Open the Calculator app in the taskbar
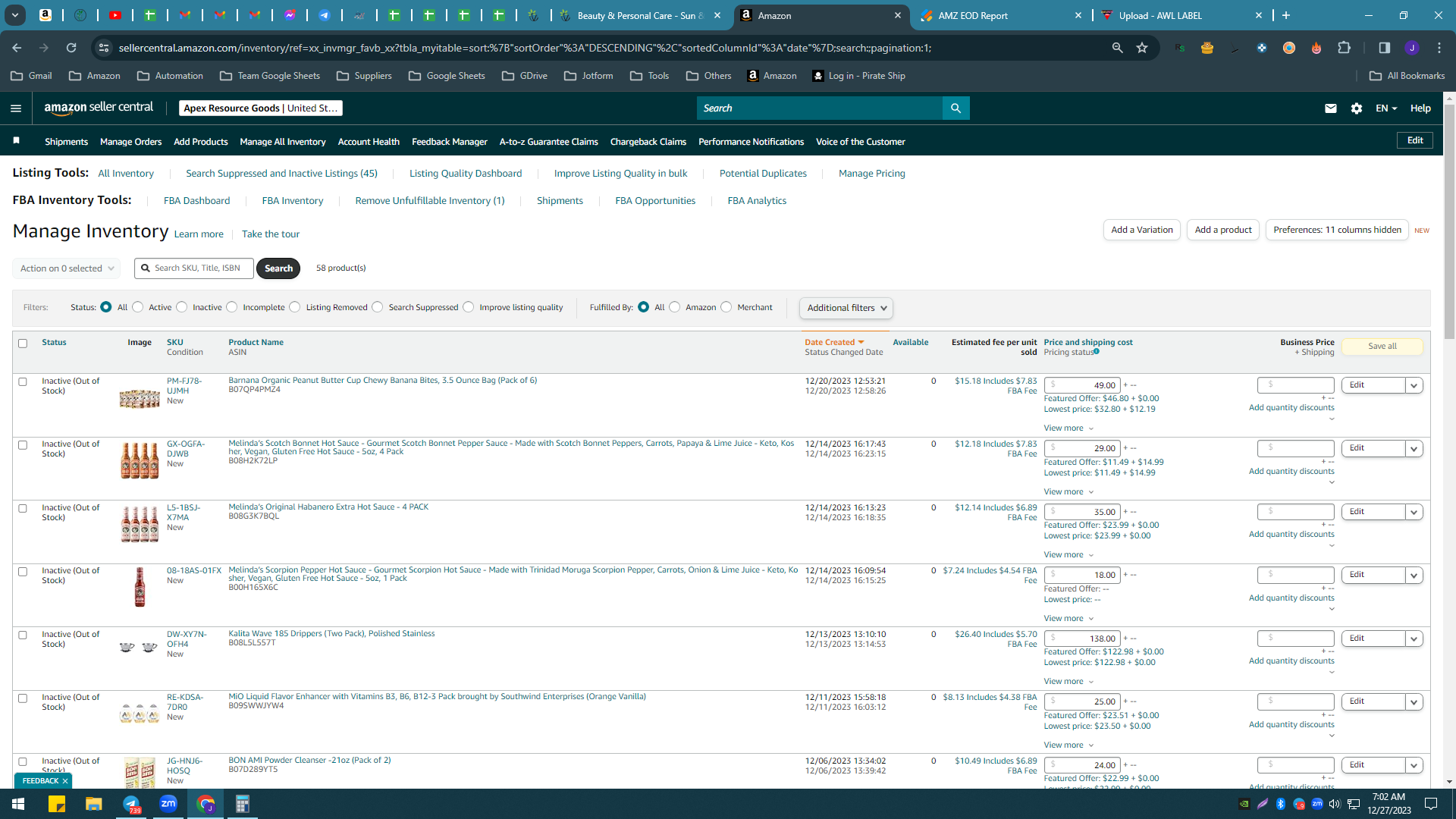This screenshot has height=819, width=1456. tap(243, 804)
